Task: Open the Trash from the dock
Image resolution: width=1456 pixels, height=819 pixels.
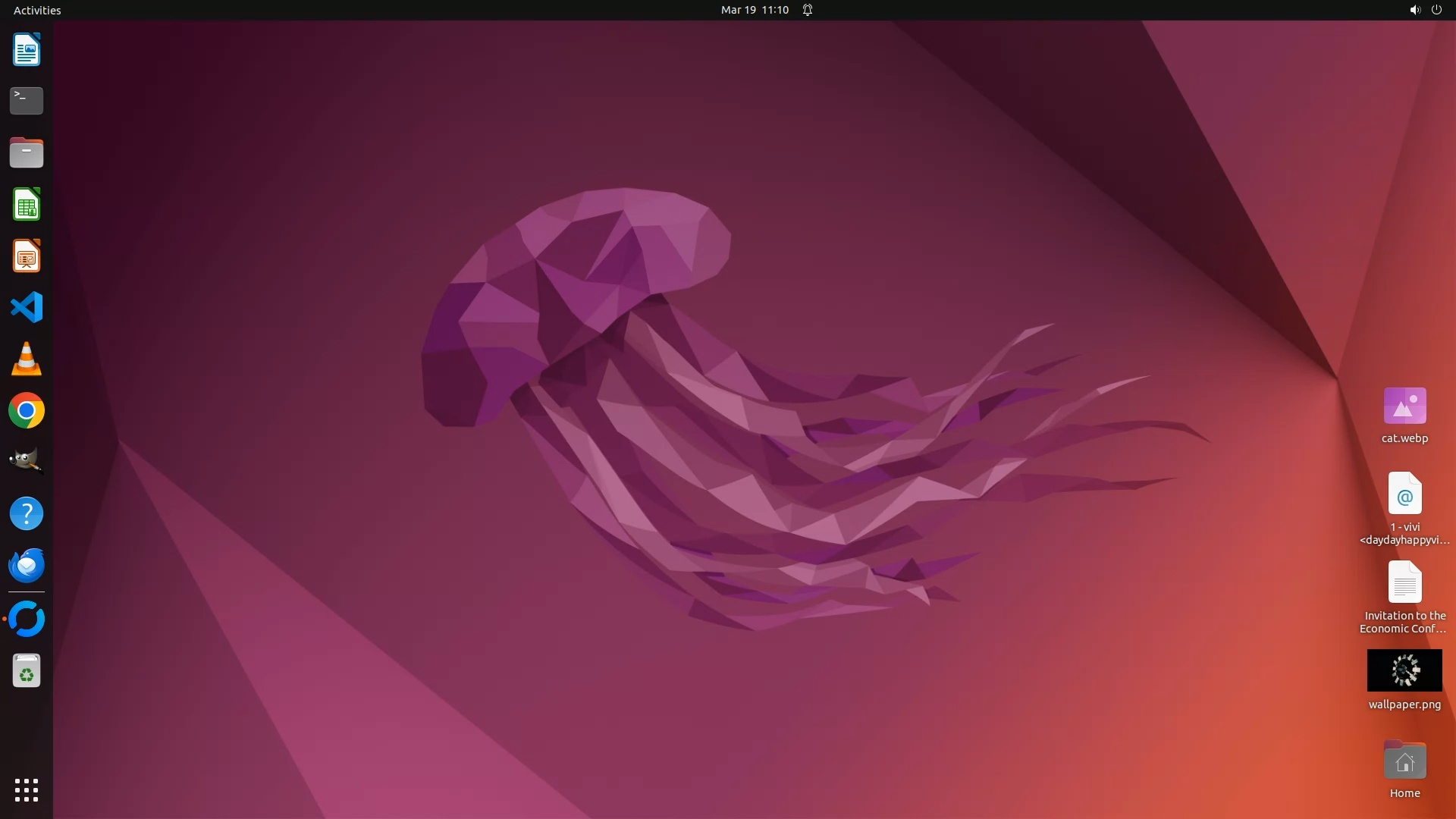Action: [27, 671]
